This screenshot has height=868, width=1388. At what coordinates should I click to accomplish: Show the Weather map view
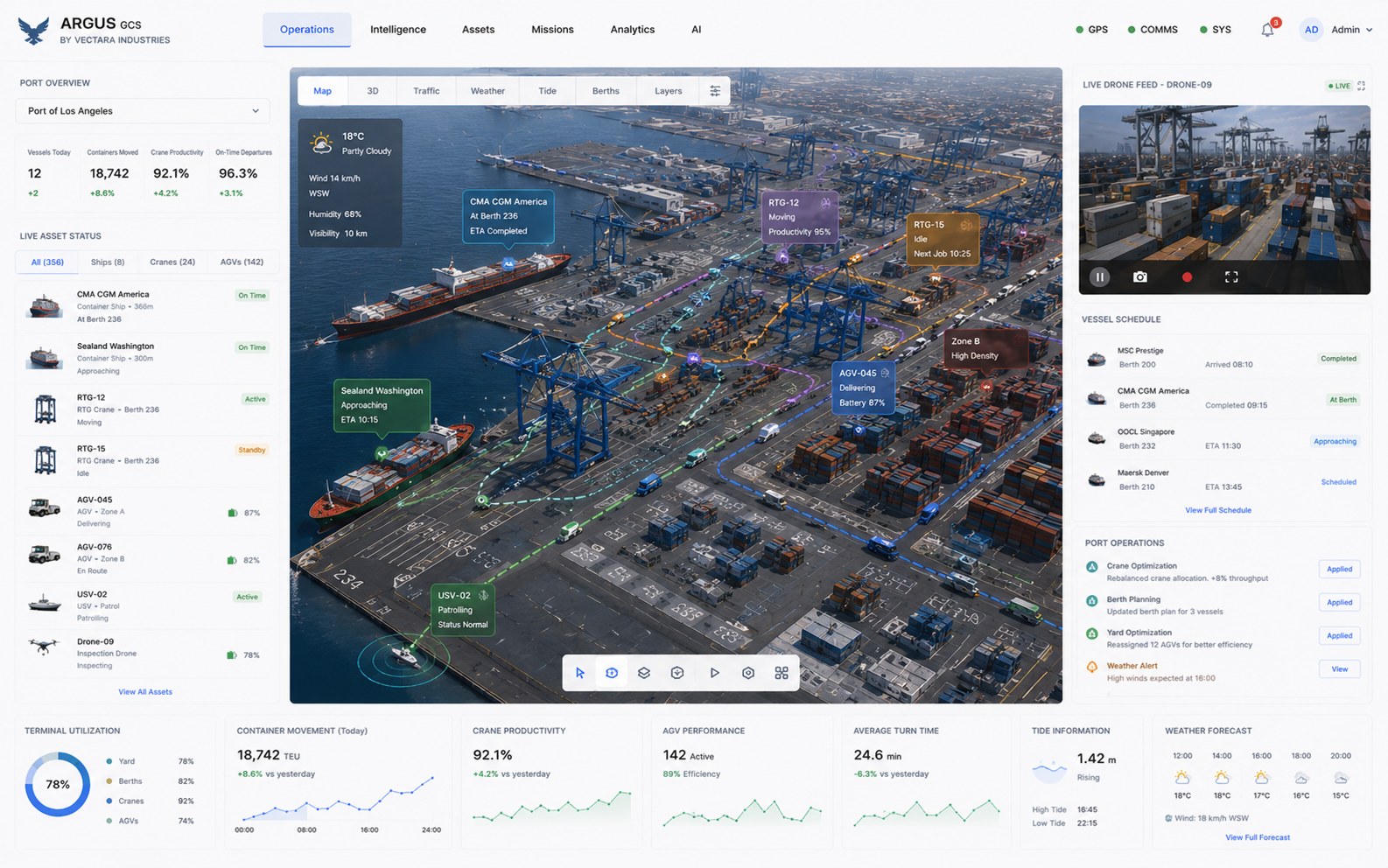(487, 91)
